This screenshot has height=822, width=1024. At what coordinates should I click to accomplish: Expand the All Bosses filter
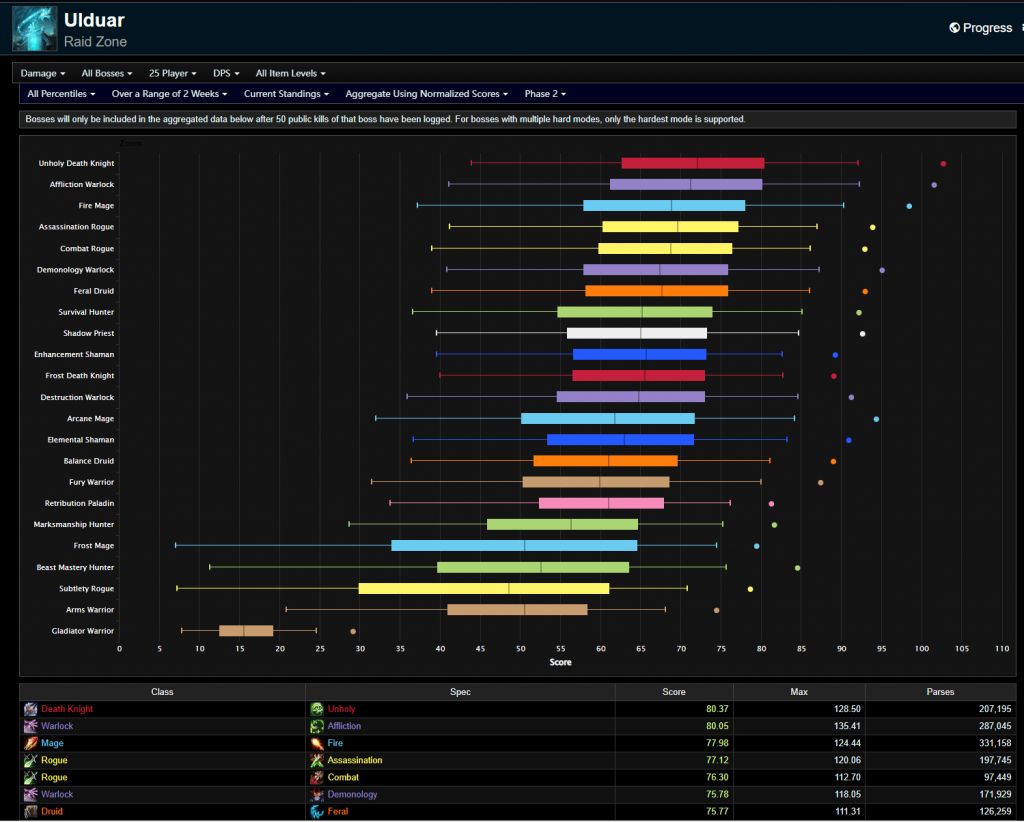(107, 73)
